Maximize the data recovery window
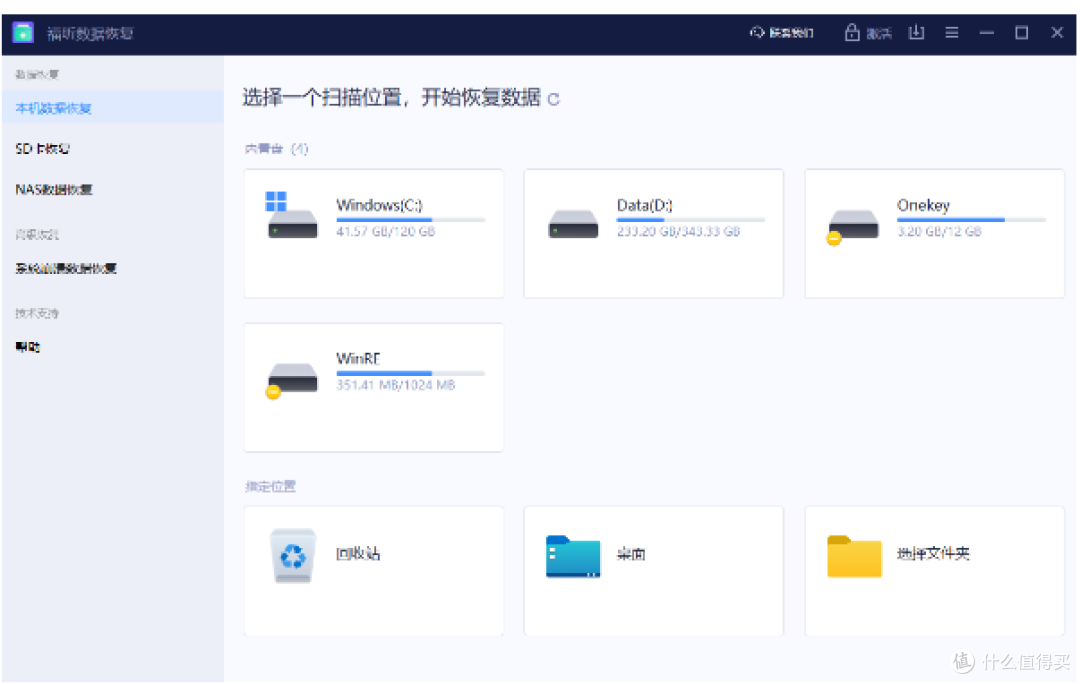This screenshot has height=684, width=1080. click(x=1022, y=32)
